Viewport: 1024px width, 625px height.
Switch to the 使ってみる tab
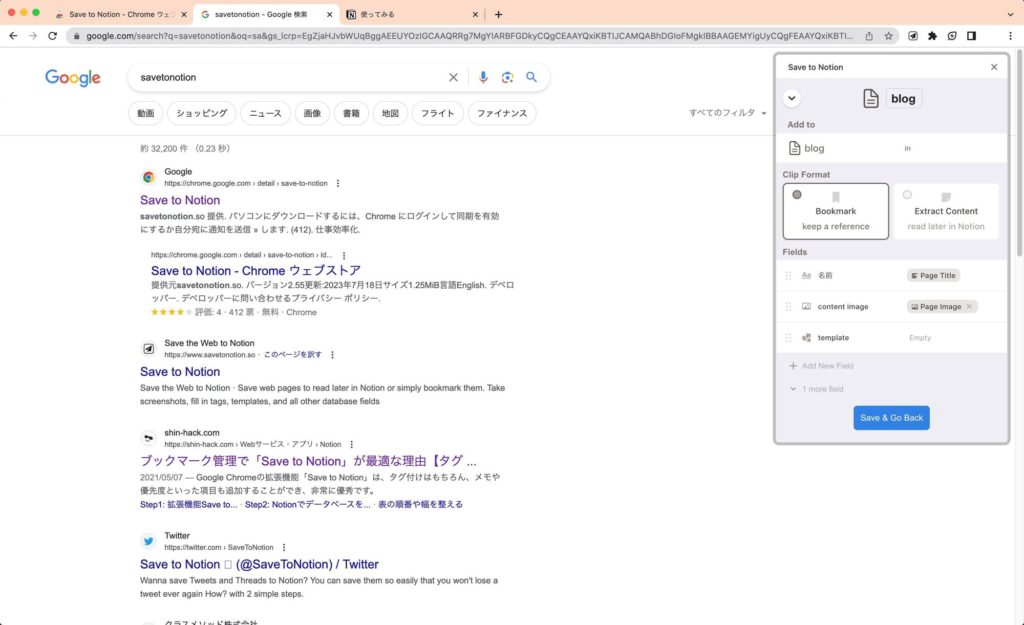pyautogui.click(x=411, y=14)
